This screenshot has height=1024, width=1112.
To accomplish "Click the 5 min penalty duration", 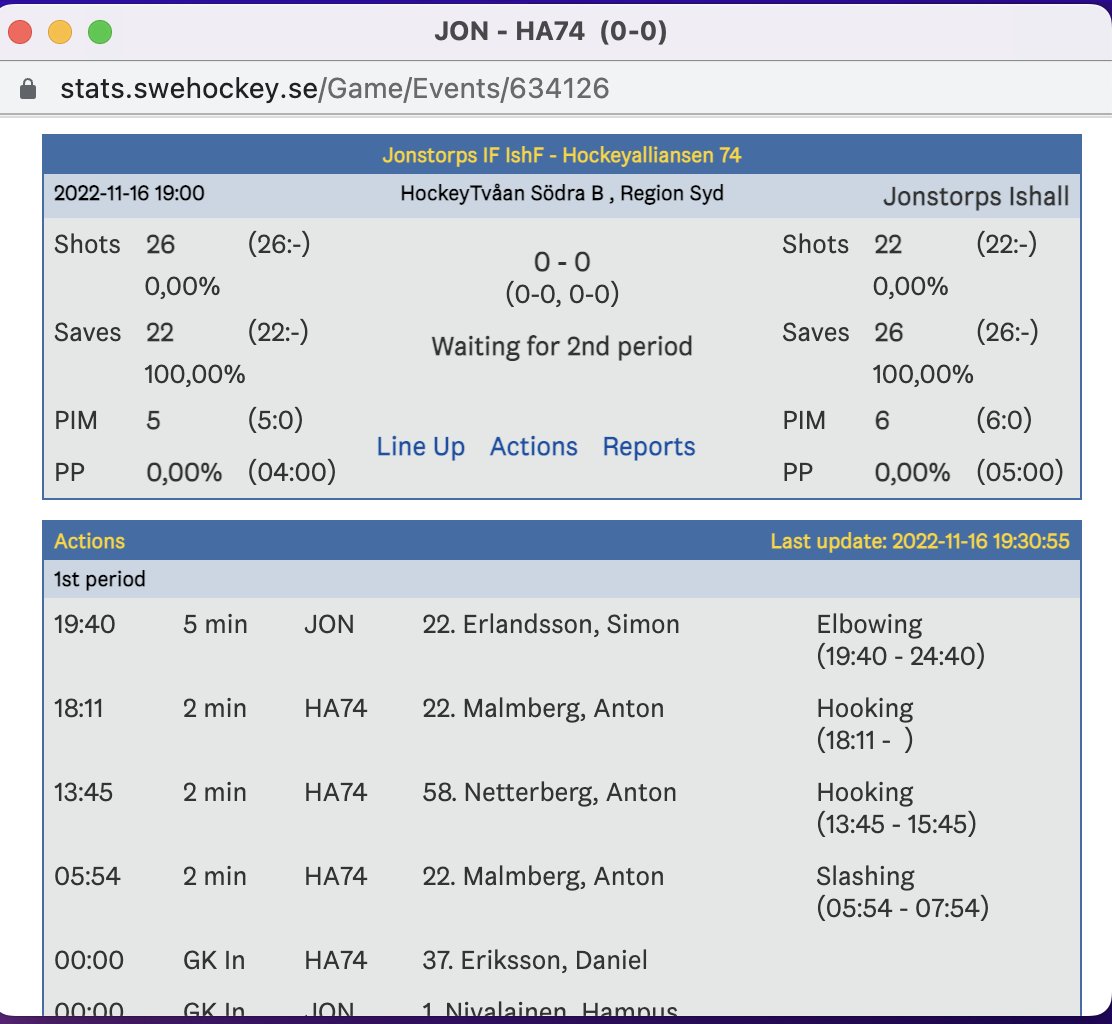I will coord(215,625).
